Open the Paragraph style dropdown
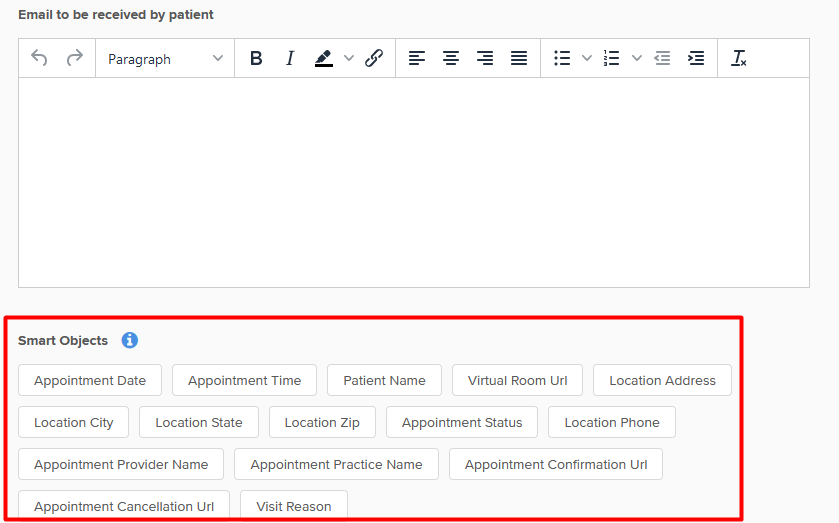The width and height of the screenshot is (839, 523). tap(165, 58)
